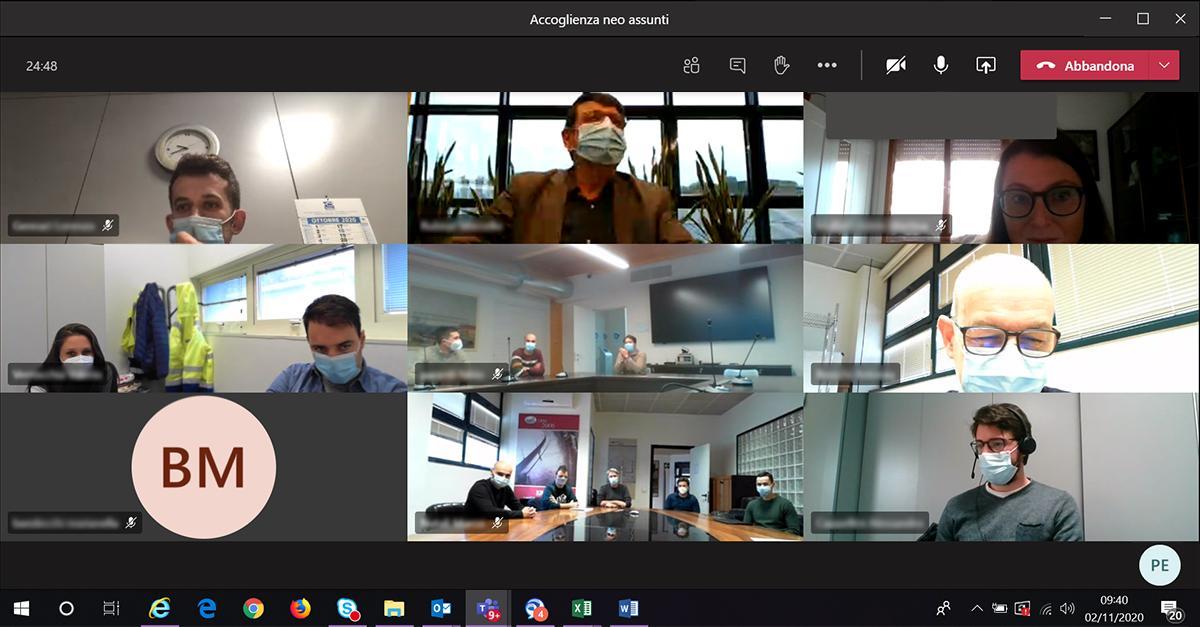Leave the meeting with Abbandona
Viewport: 1200px width, 627px height.
click(x=1085, y=66)
